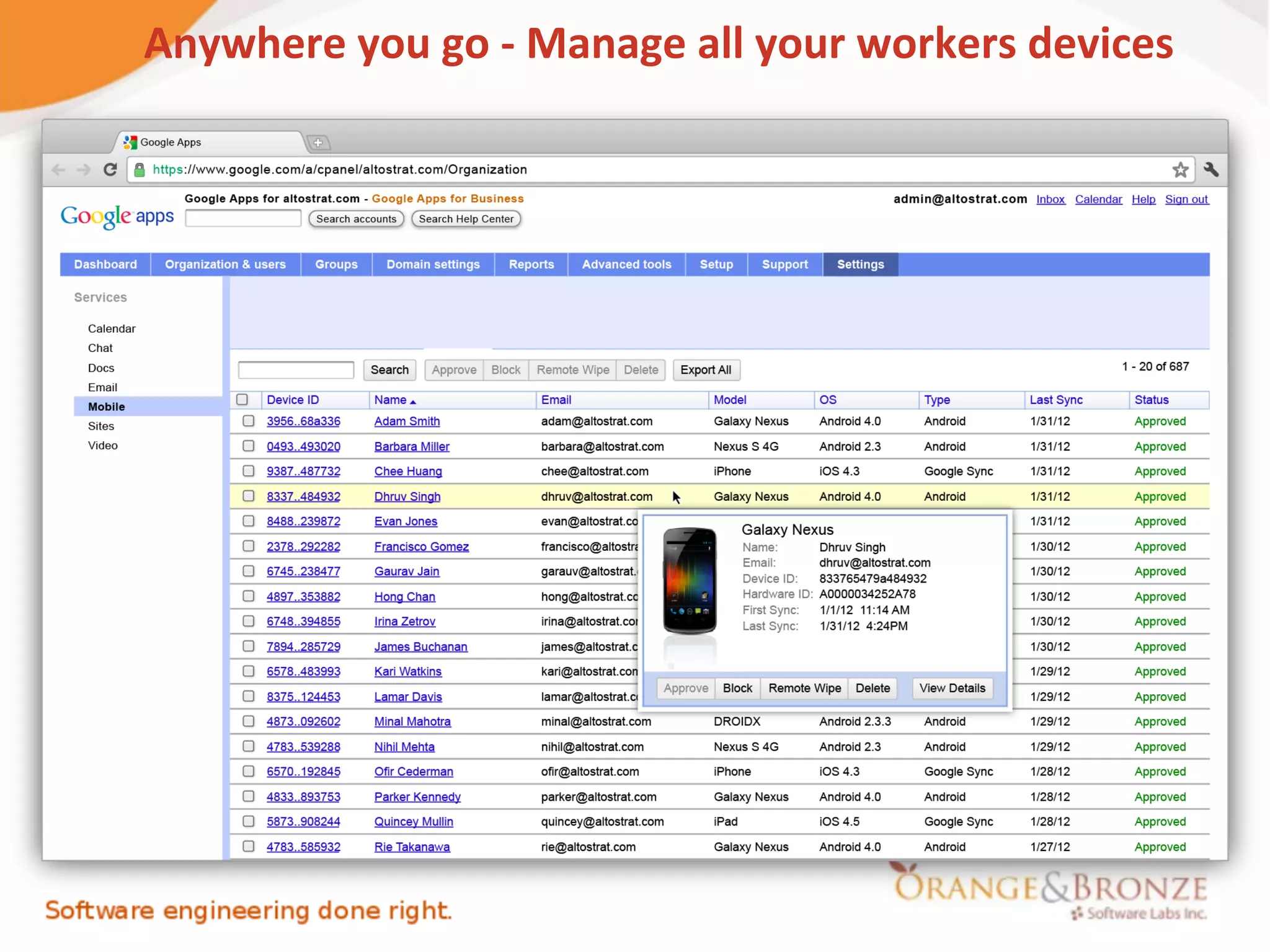Open device ID 3956..68a336
Screen dimensions: 1270x952
point(303,421)
